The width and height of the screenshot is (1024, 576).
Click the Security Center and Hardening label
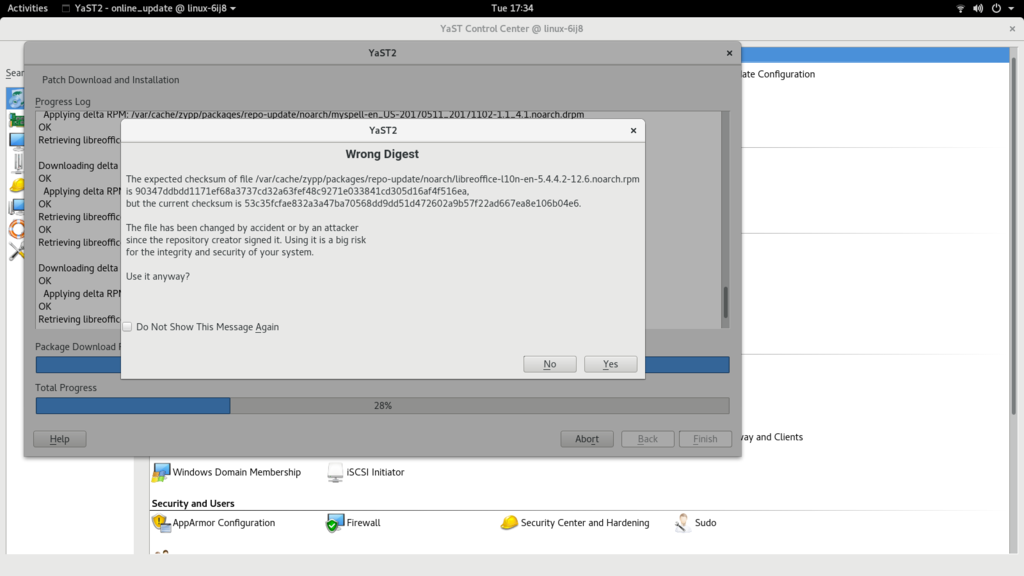[x=584, y=522]
